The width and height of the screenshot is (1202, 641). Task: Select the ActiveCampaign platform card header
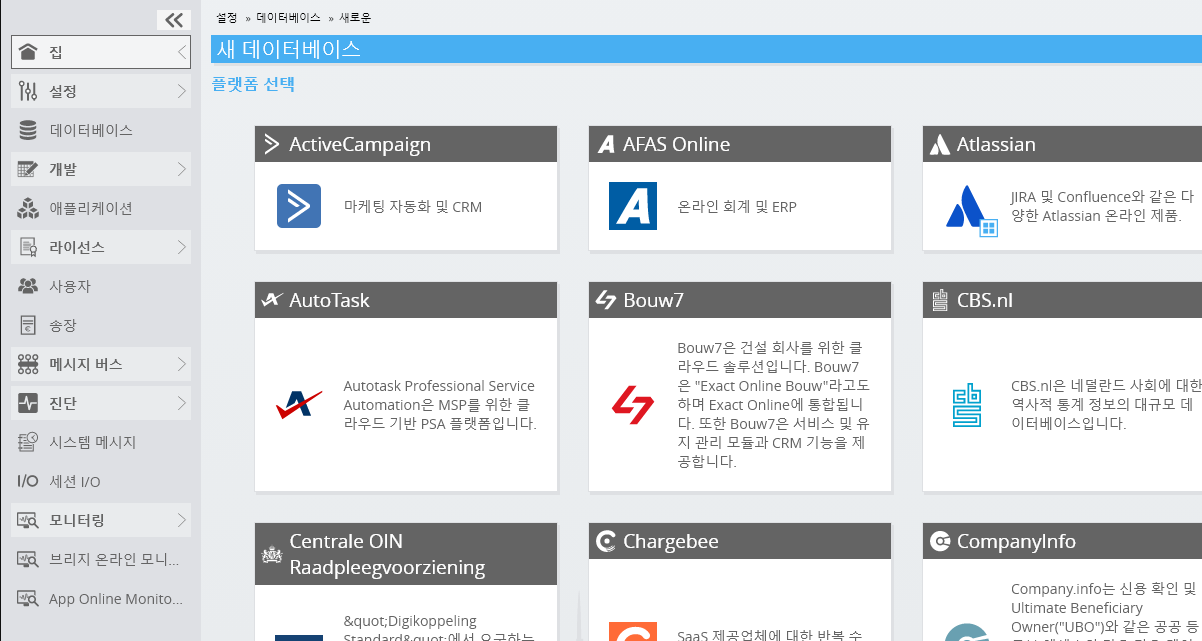(x=406, y=144)
